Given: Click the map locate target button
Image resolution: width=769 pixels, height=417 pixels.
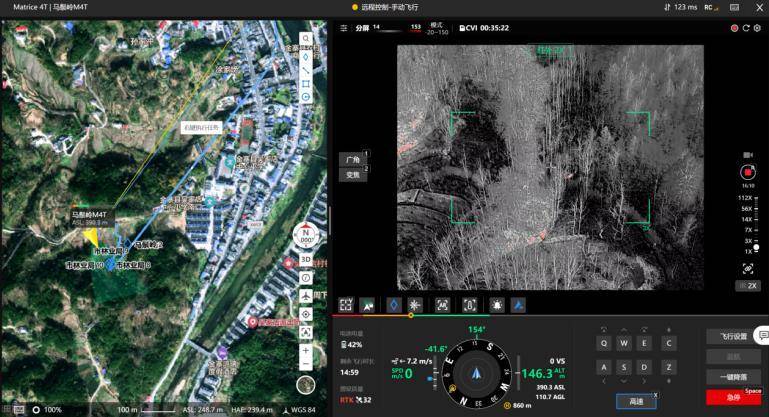Looking at the screenshot, I should tap(306, 314).
